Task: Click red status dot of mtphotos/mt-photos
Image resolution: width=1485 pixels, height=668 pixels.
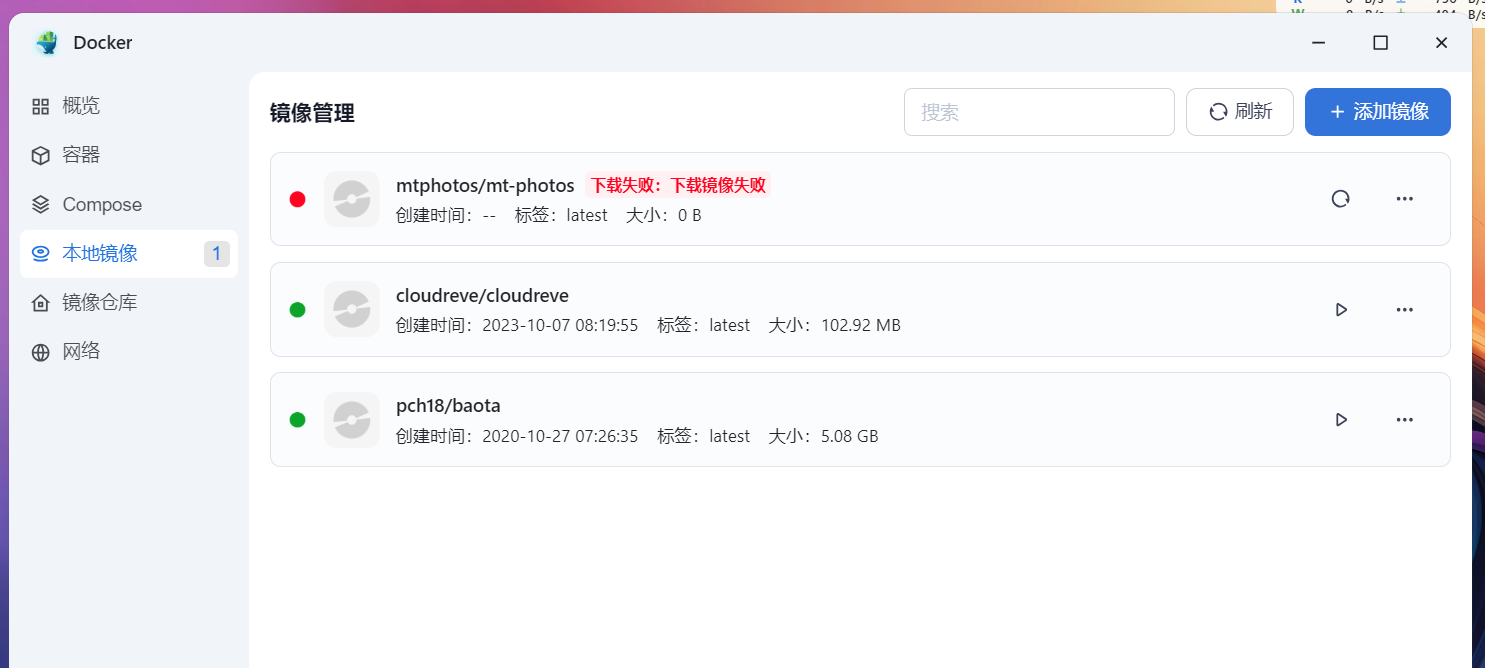Action: coord(297,199)
